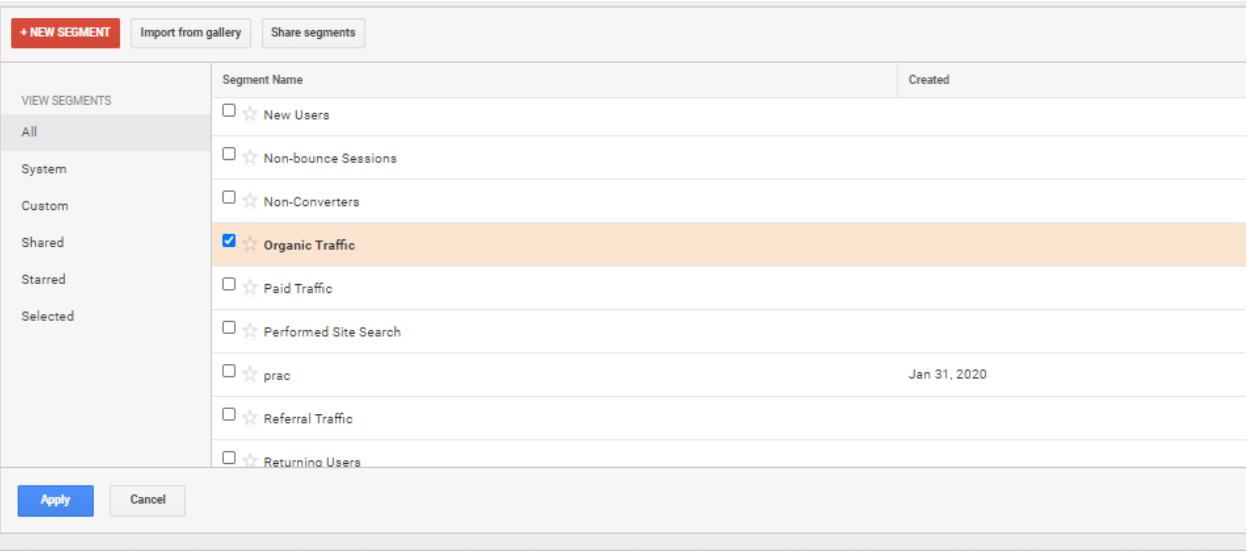Star the New Users segment

[250, 114]
